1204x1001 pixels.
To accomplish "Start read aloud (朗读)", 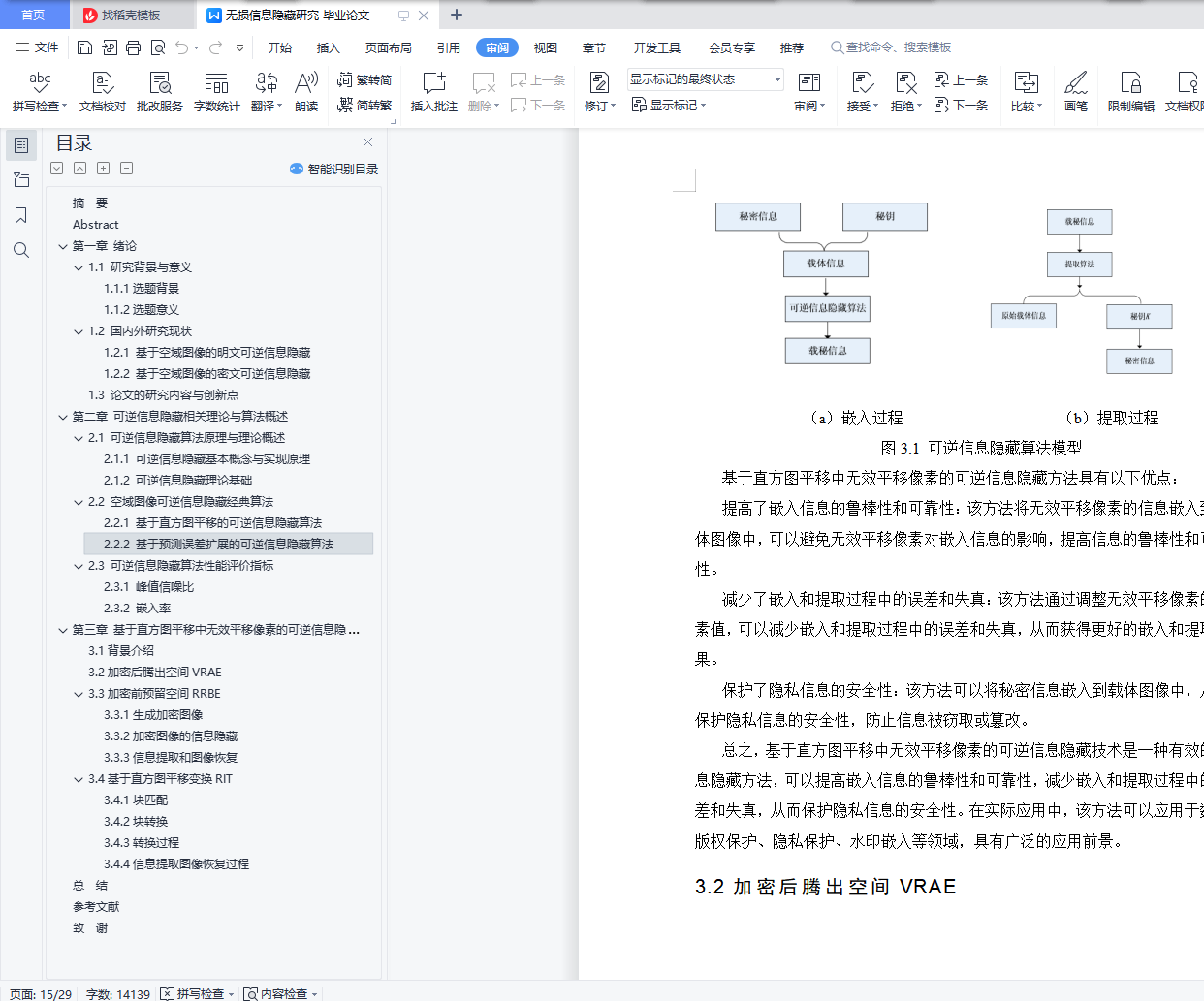I will pyautogui.click(x=306, y=91).
